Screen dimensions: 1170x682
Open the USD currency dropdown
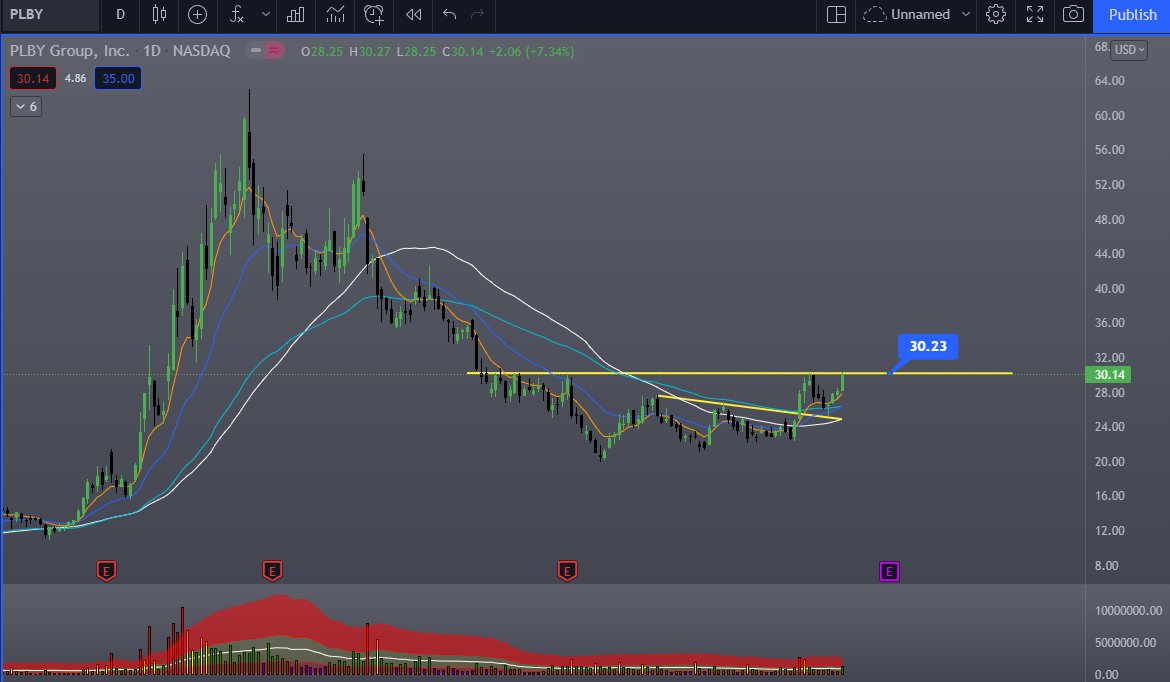point(1128,50)
